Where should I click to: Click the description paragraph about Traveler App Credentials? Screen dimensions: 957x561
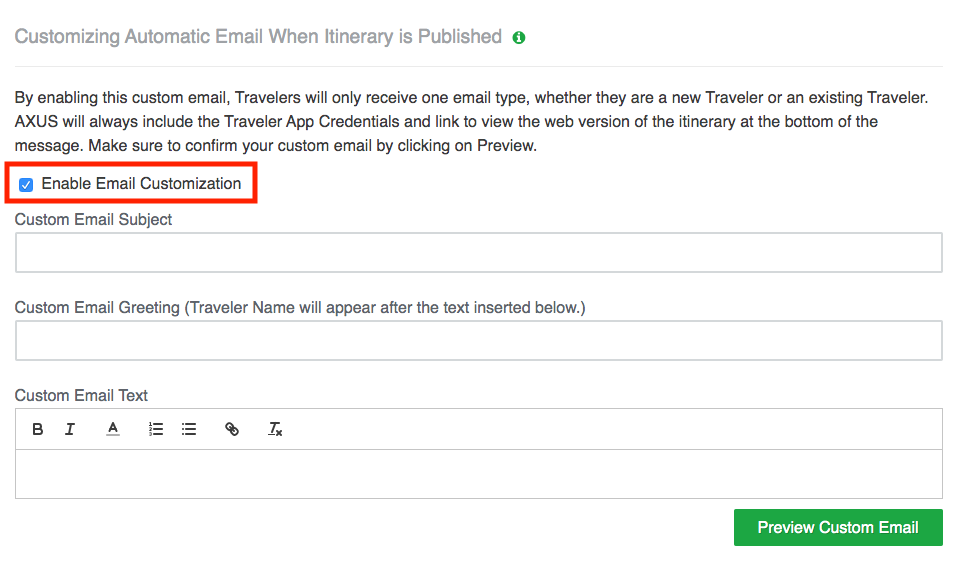coord(471,121)
